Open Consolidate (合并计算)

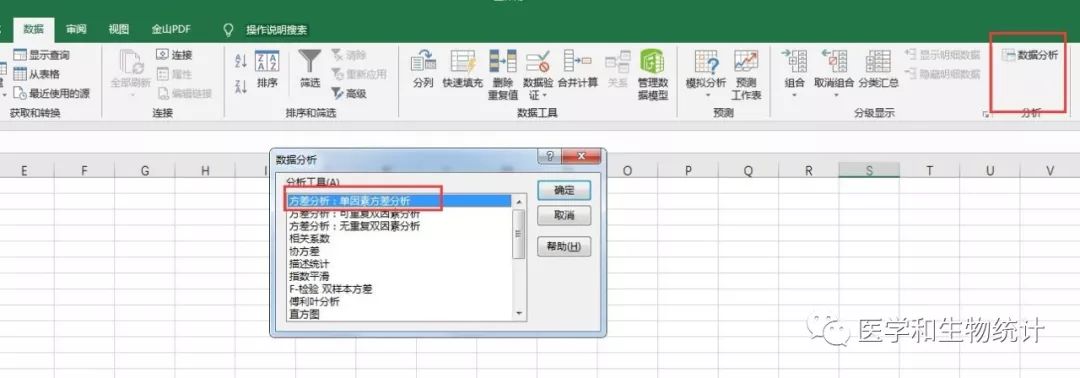click(x=577, y=69)
